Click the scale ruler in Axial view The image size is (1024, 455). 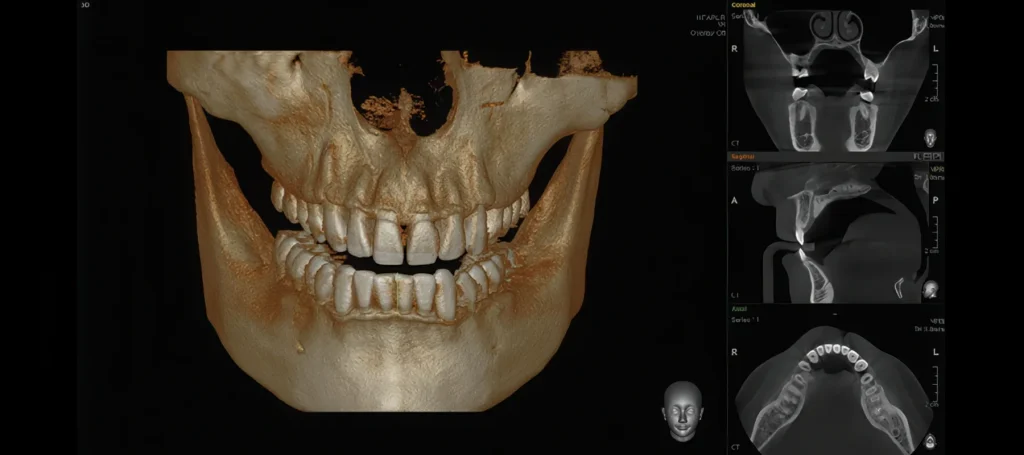coord(935,386)
